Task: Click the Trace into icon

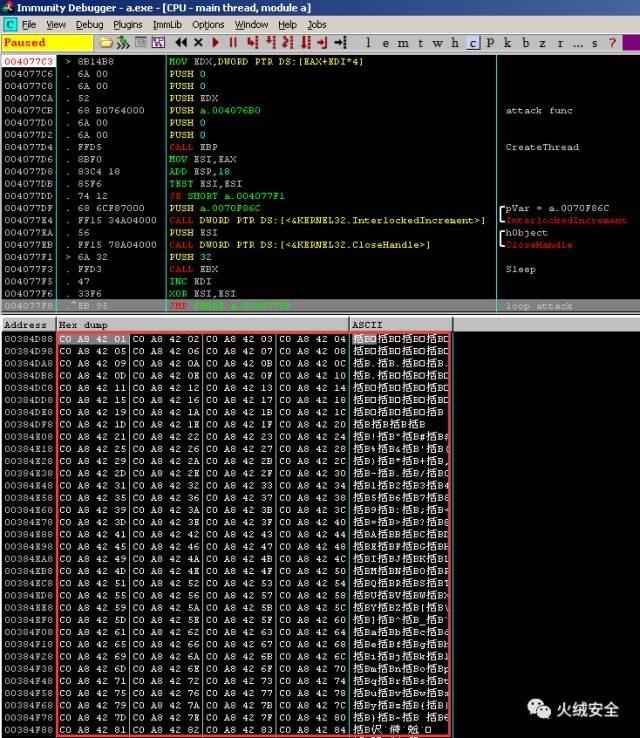Action: 288,43
